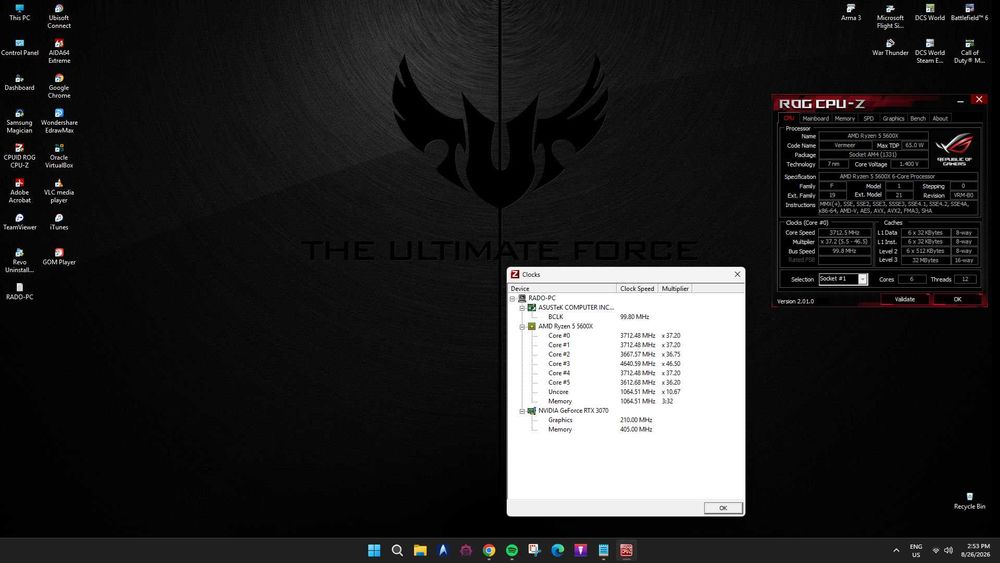
Task: Click the Adobe Acrobat desktop shortcut
Action: pos(19,191)
